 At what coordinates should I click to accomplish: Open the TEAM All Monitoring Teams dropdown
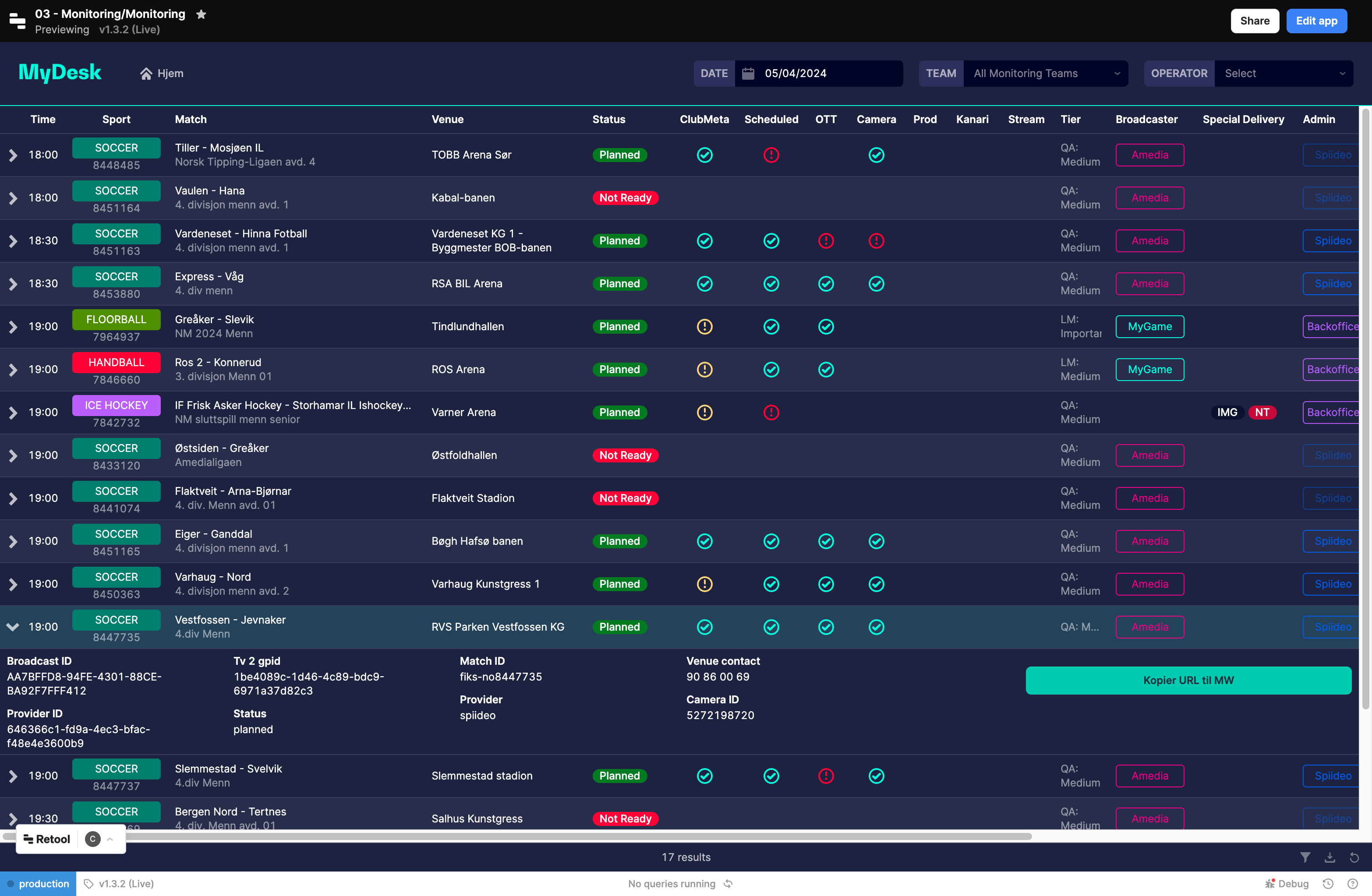1046,74
